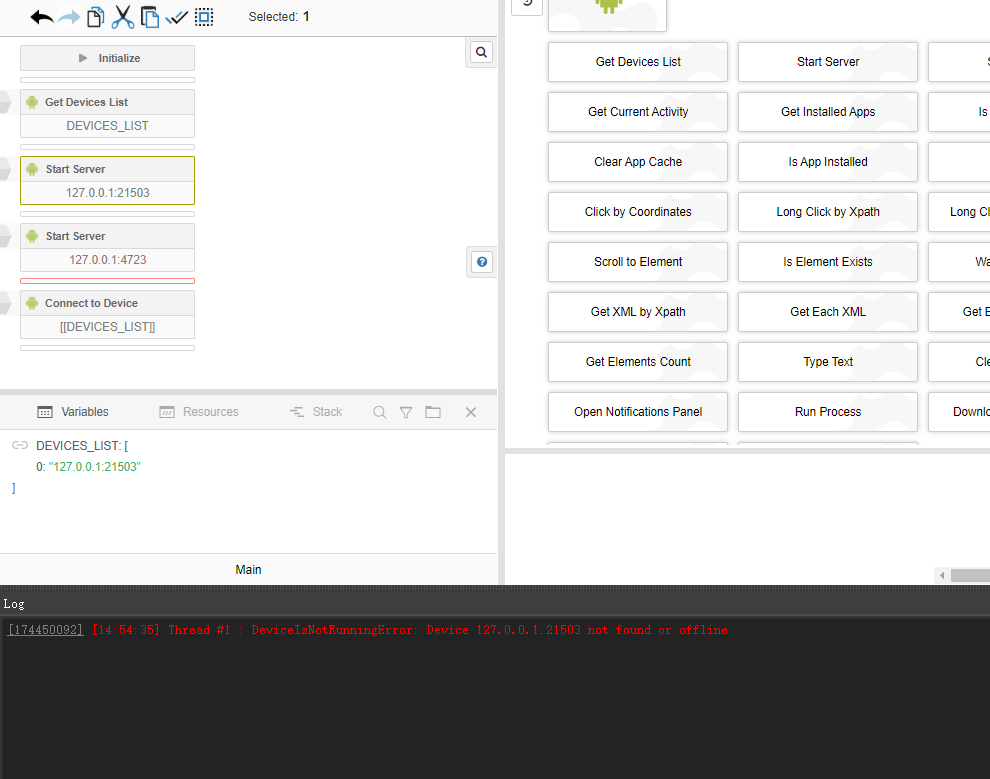Click the Undo arrow in toolbar
This screenshot has height=779, width=990.
point(42,17)
